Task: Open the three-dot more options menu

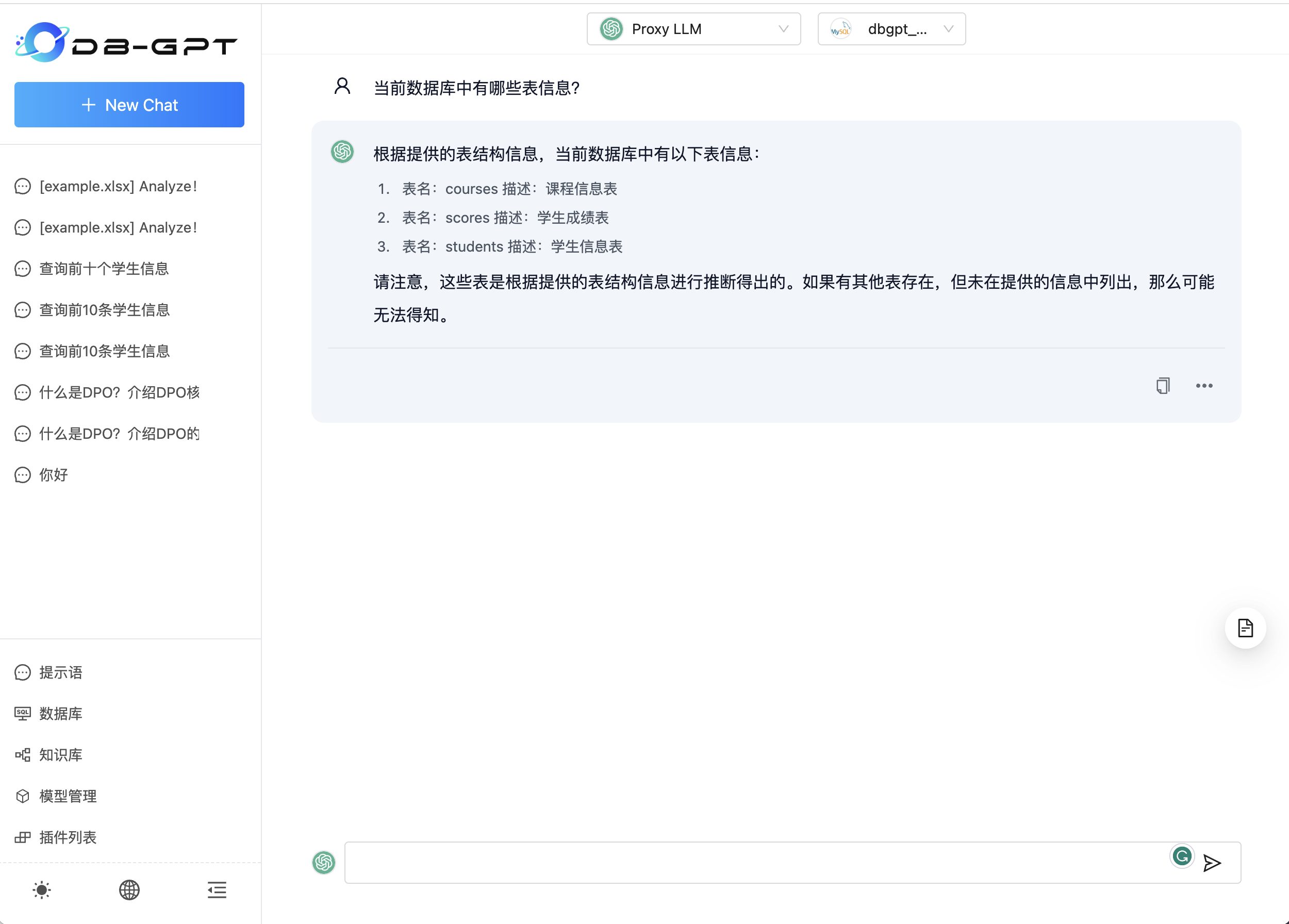Action: point(1204,386)
